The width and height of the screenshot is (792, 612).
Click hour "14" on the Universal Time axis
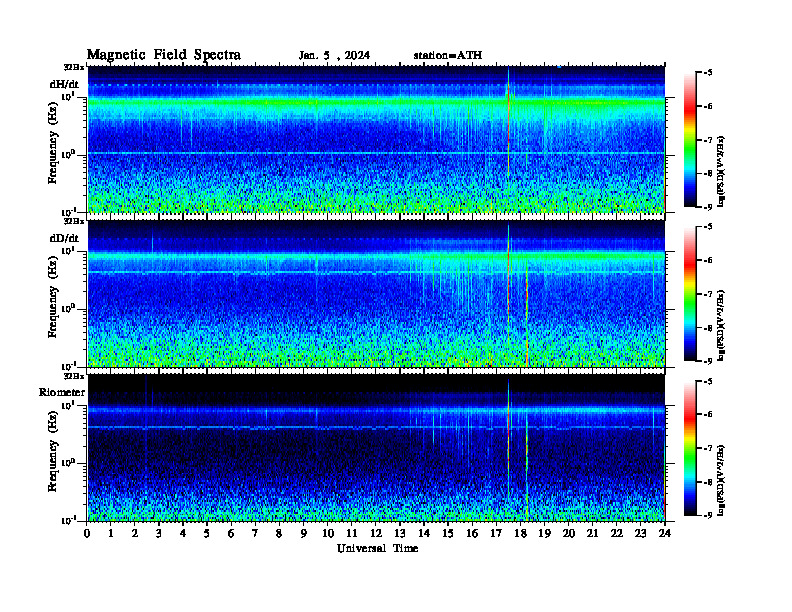pos(424,533)
